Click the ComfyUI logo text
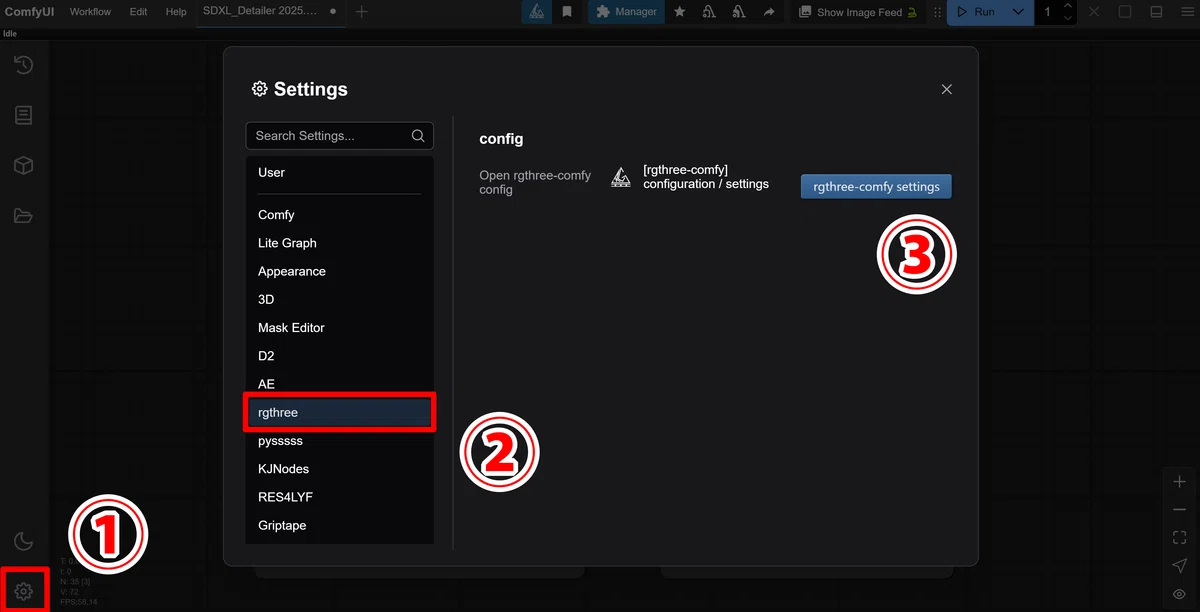 tap(30, 12)
